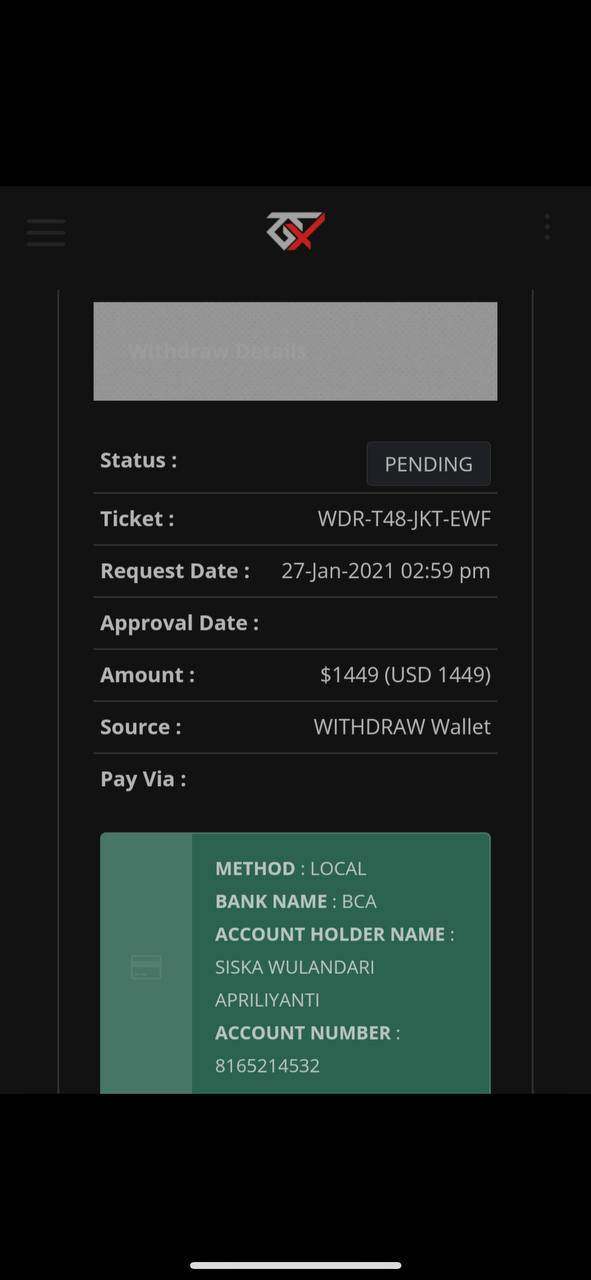
Task: Open the three-dot options menu
Action: (547, 227)
